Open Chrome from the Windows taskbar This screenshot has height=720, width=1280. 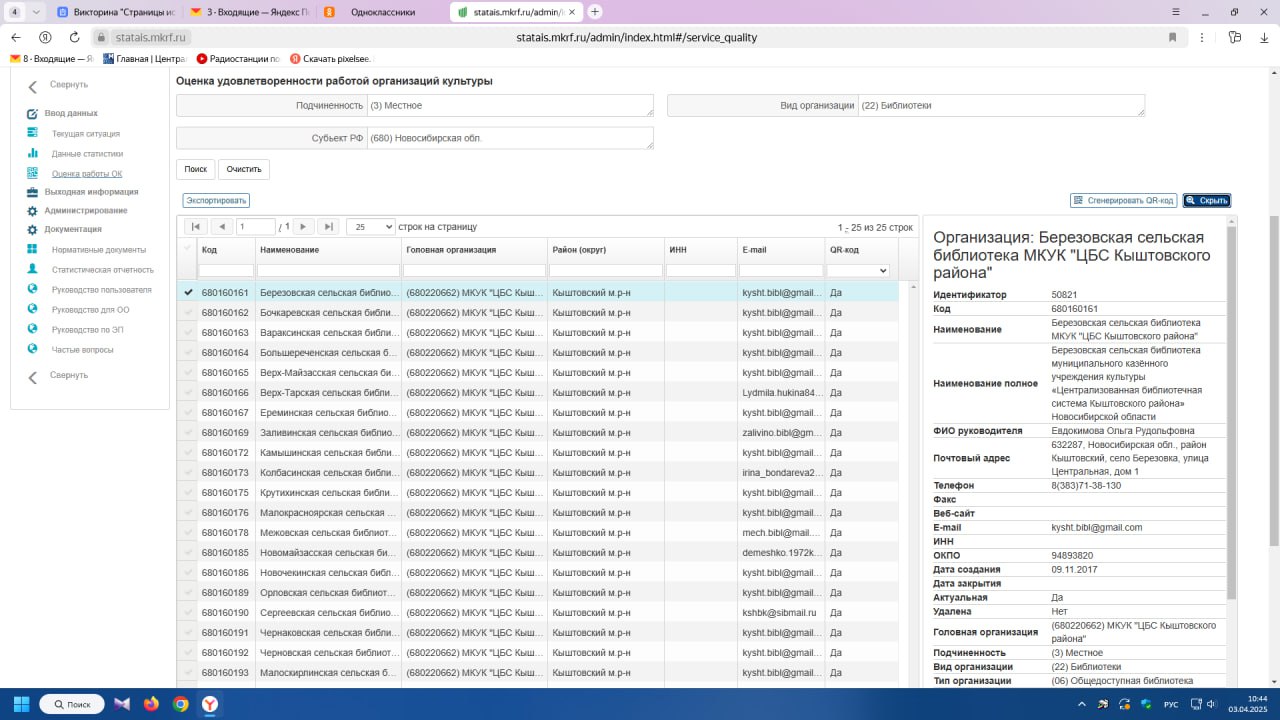pyautogui.click(x=181, y=704)
